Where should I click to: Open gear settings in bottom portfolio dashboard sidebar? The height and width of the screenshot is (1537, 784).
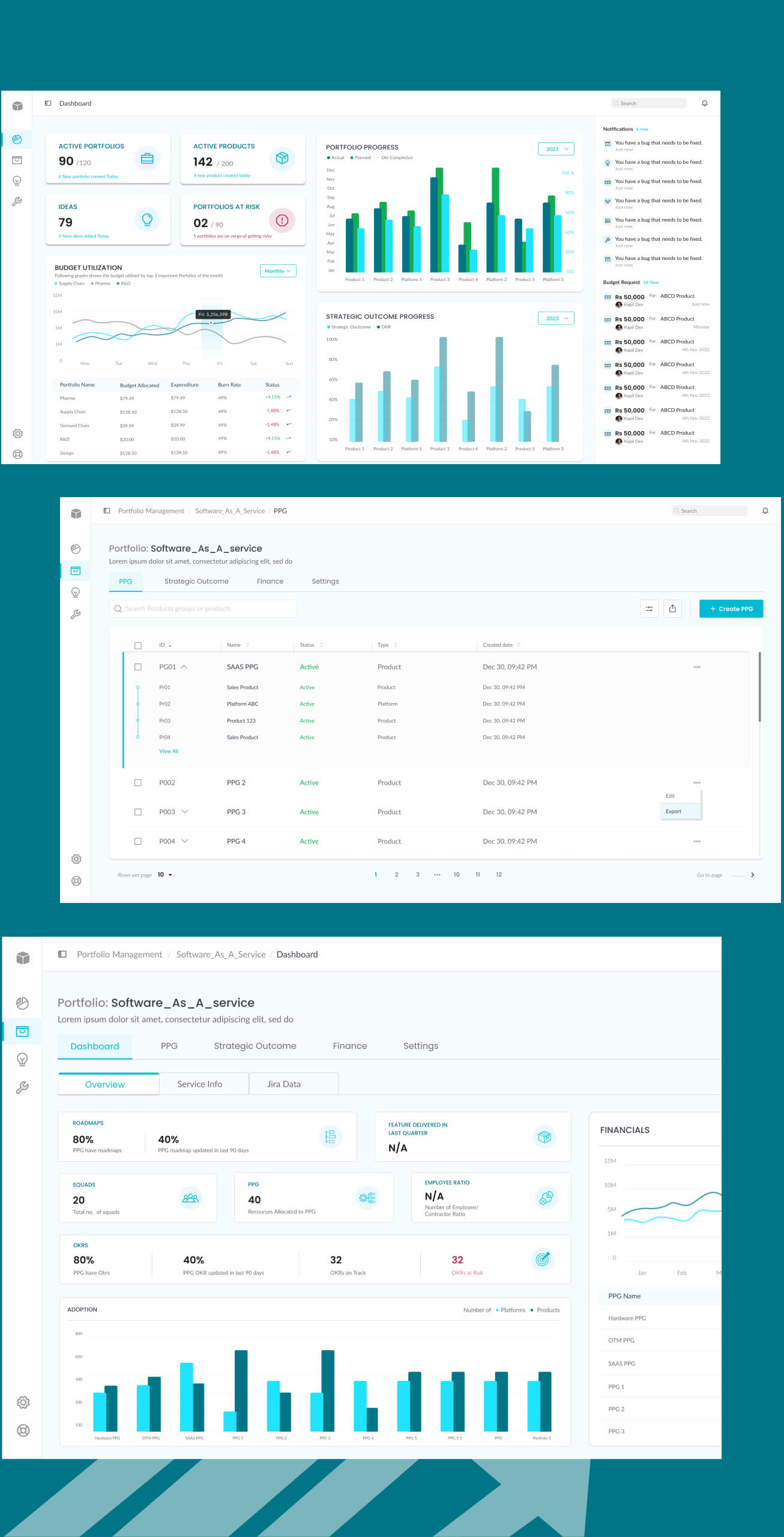[x=23, y=1403]
